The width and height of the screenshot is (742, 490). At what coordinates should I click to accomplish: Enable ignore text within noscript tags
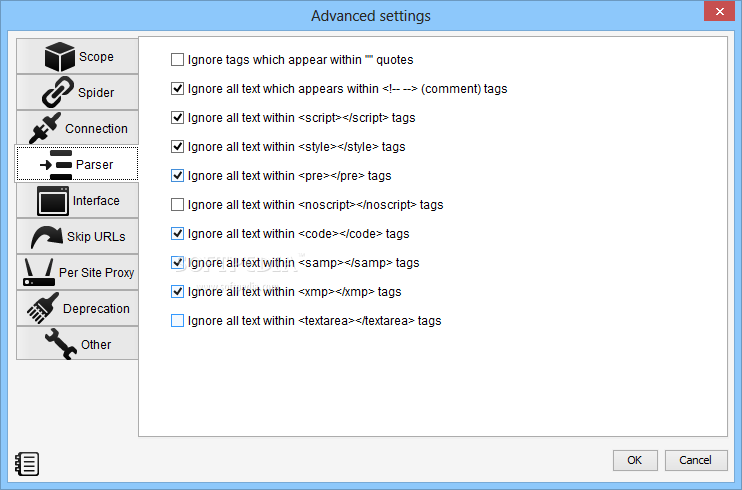pos(177,205)
